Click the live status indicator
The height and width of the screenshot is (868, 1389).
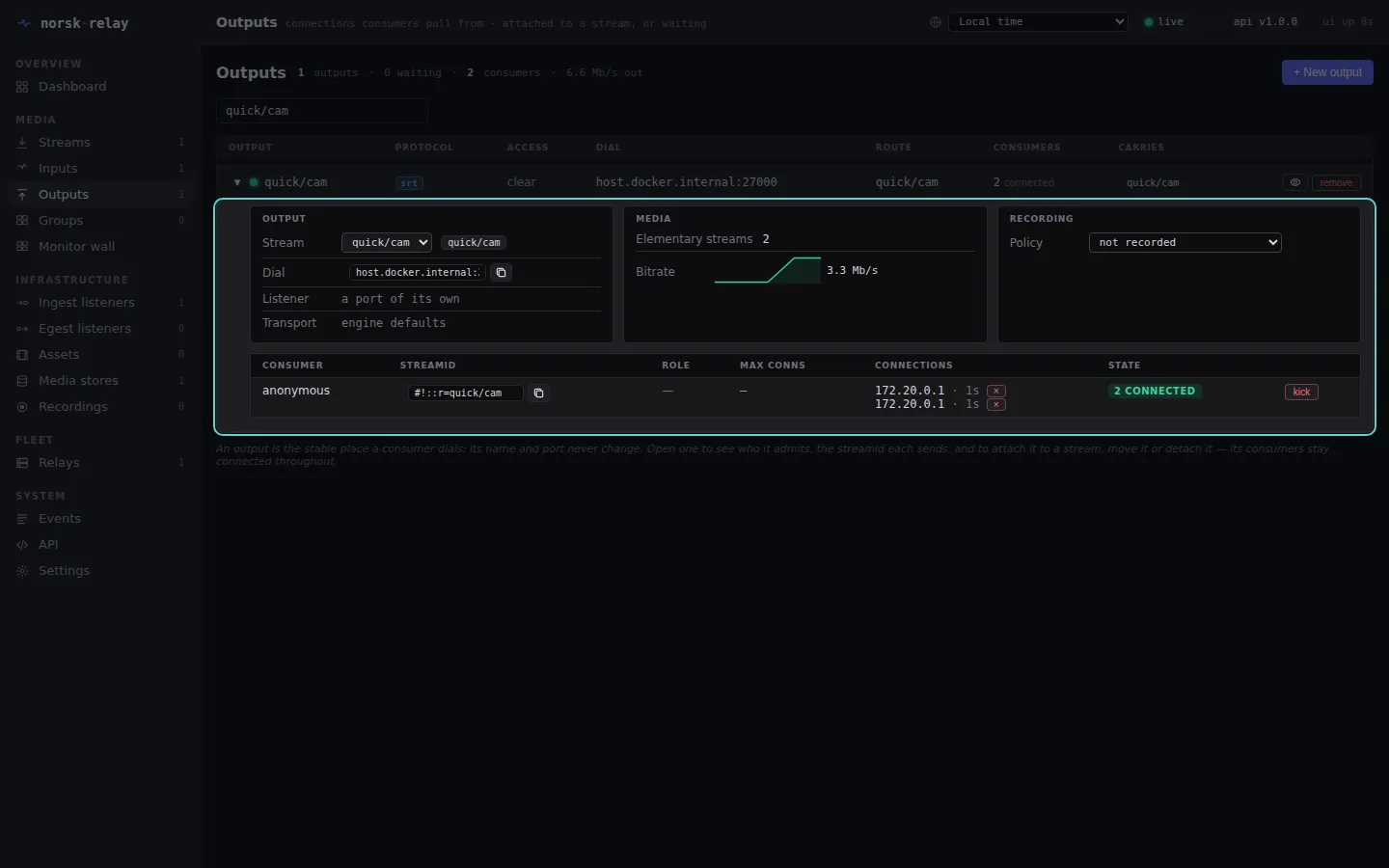[1164, 22]
